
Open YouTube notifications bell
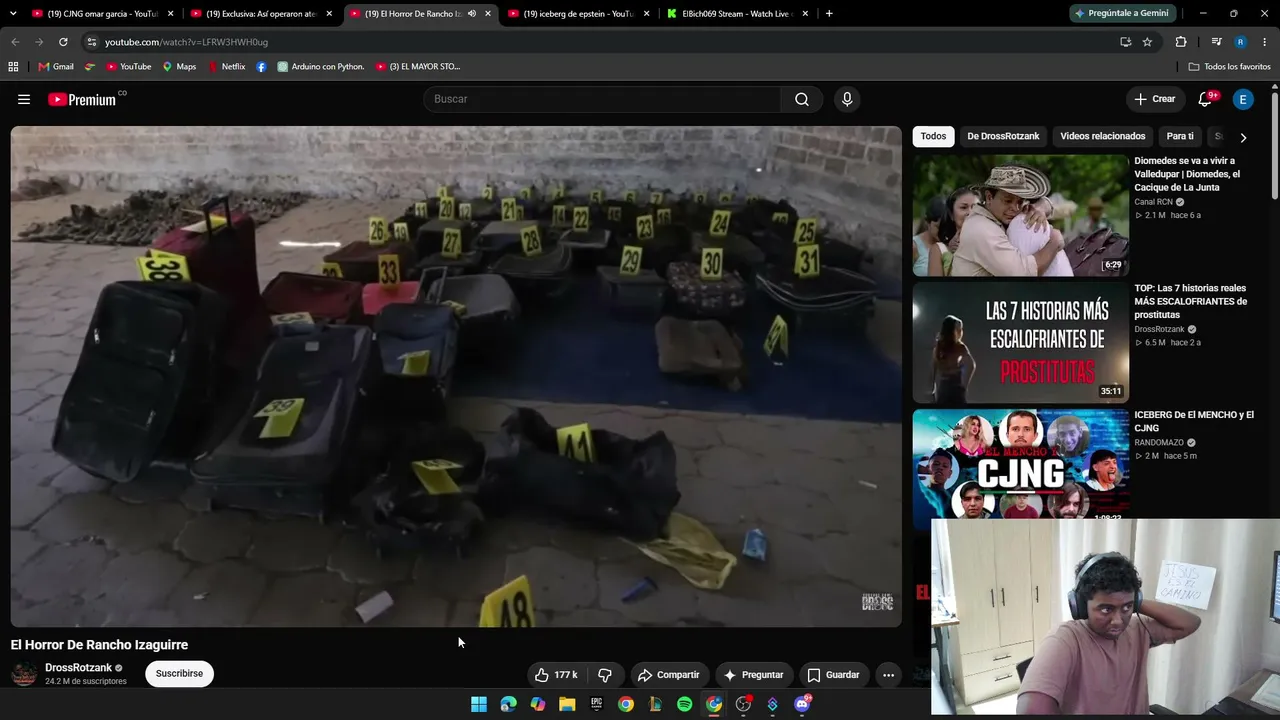click(1205, 99)
